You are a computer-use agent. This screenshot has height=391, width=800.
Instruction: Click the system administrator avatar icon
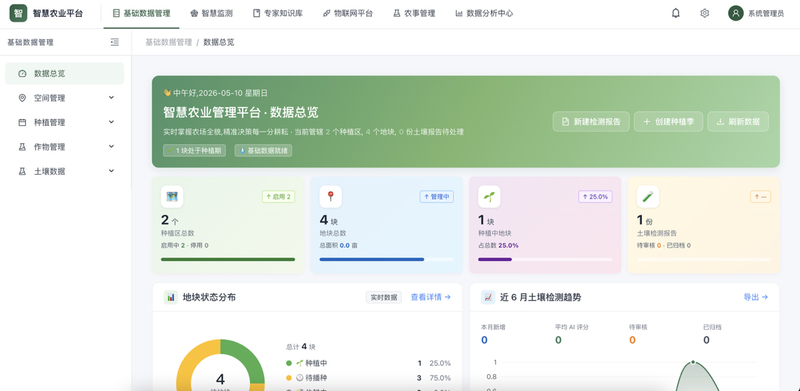click(x=735, y=13)
